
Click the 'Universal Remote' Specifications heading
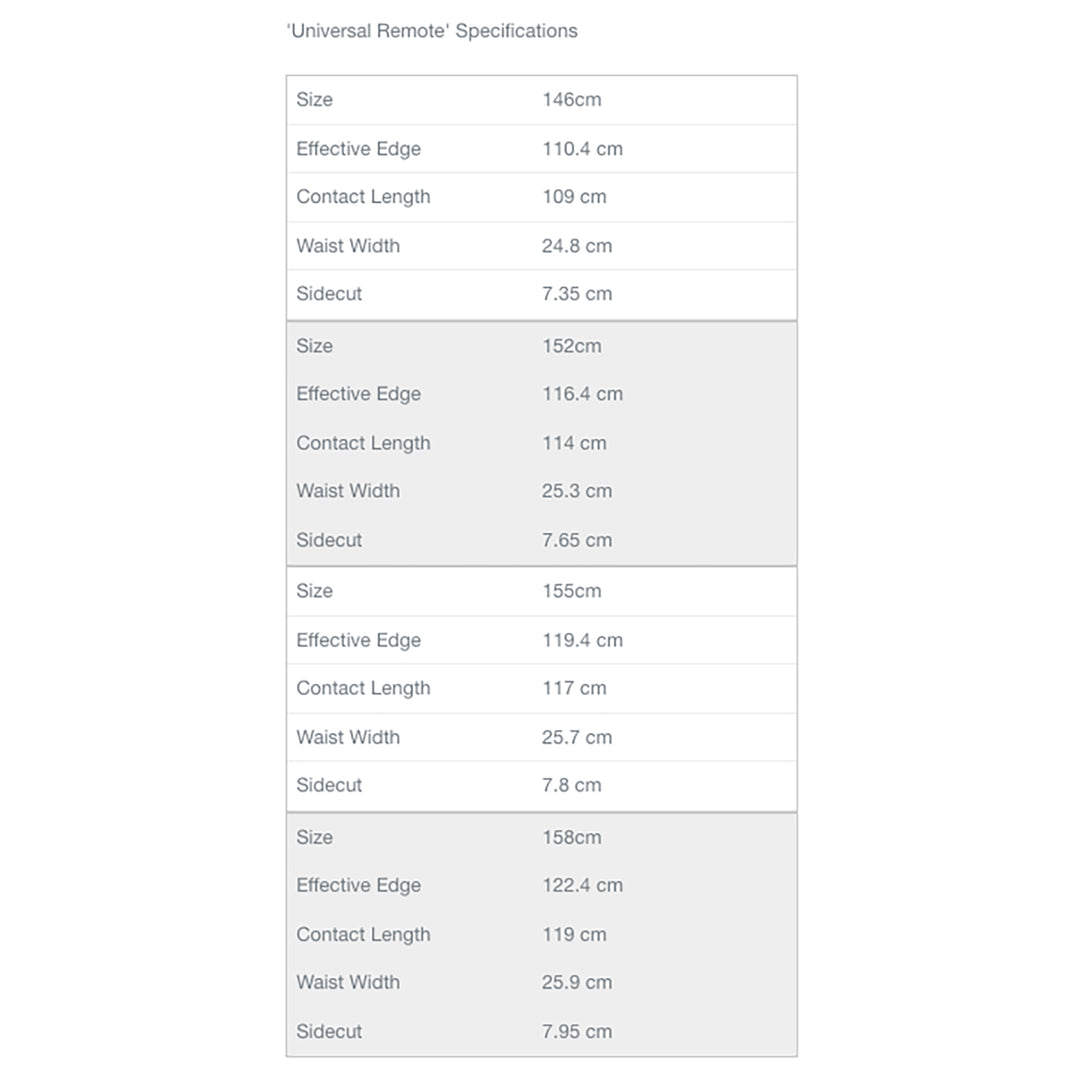(x=431, y=31)
